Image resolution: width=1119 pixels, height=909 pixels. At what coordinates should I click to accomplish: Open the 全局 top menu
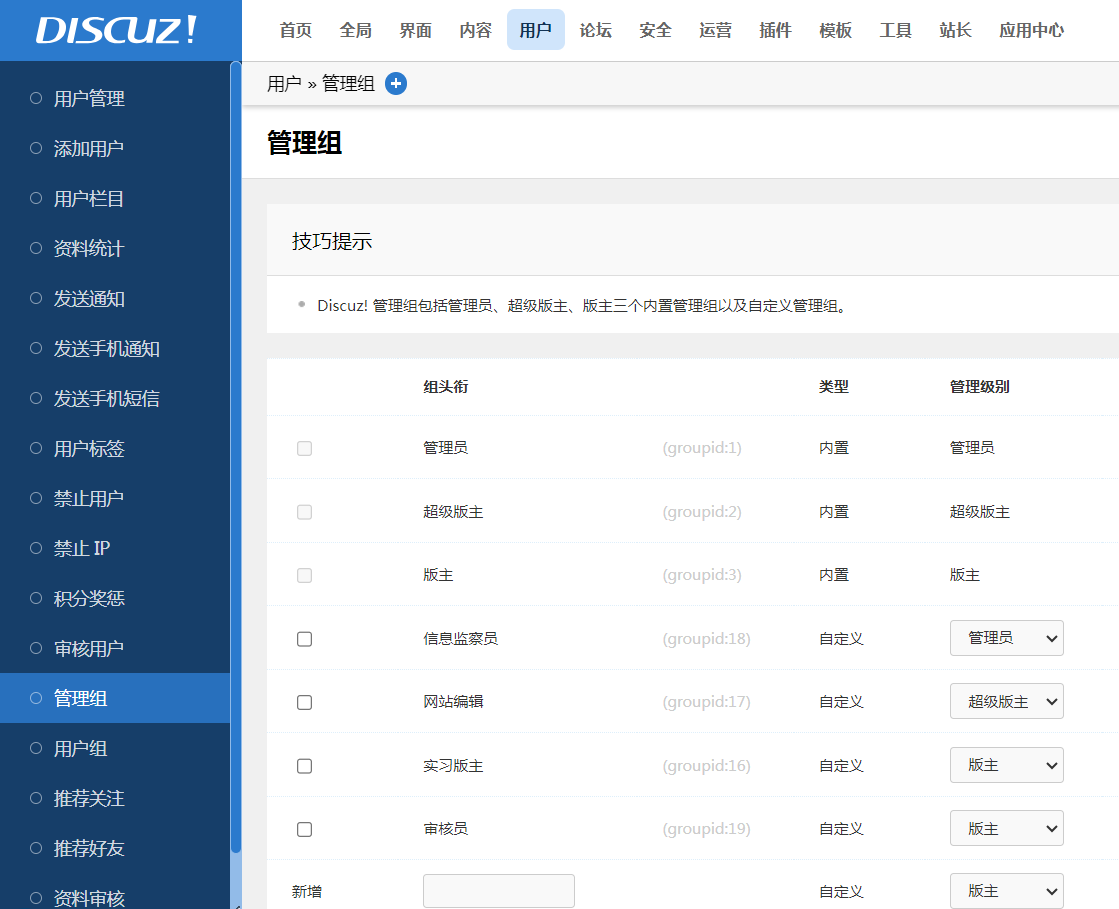pyautogui.click(x=356, y=30)
